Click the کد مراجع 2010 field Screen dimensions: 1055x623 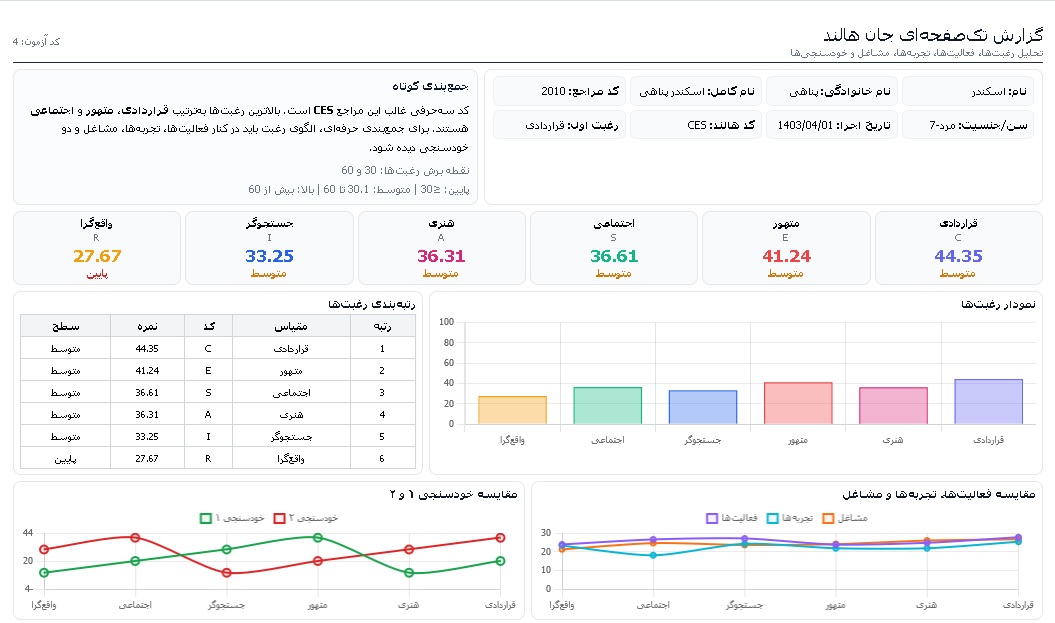click(559, 91)
